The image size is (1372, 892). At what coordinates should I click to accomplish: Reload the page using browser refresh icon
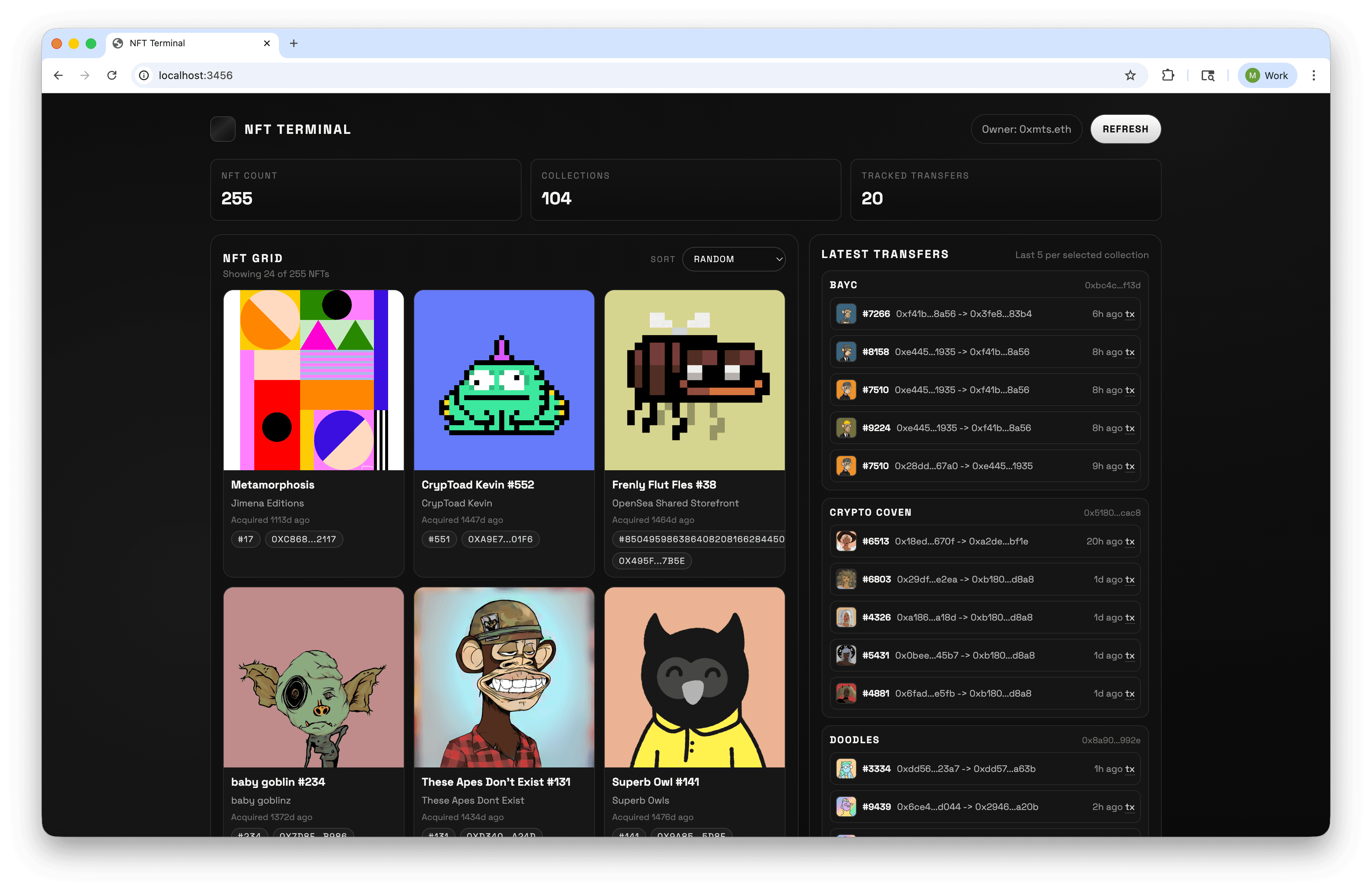pos(112,76)
